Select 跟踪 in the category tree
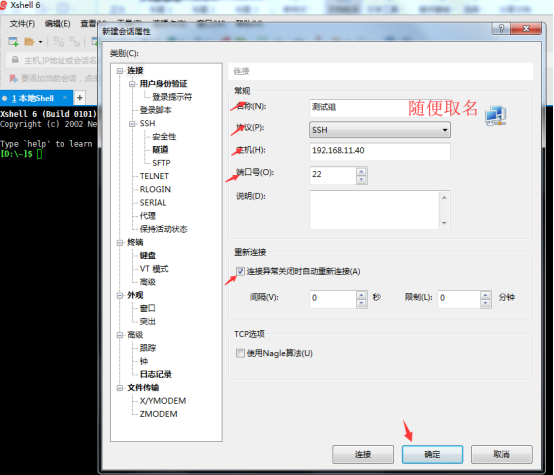 (147, 348)
